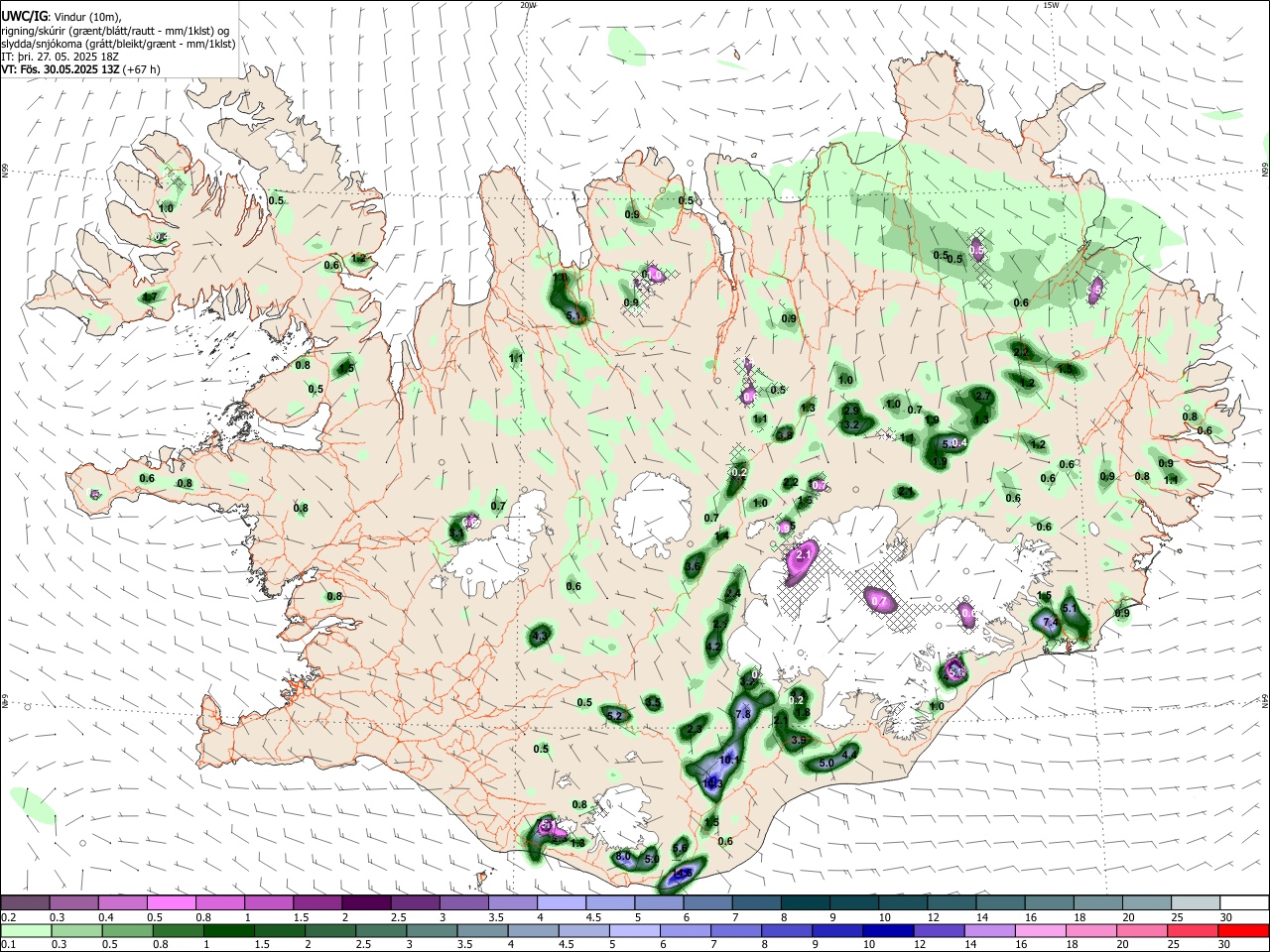The image size is (1270, 952).
Task: Click the deep blue lower-scale swatch at 10
Action: click(889, 930)
